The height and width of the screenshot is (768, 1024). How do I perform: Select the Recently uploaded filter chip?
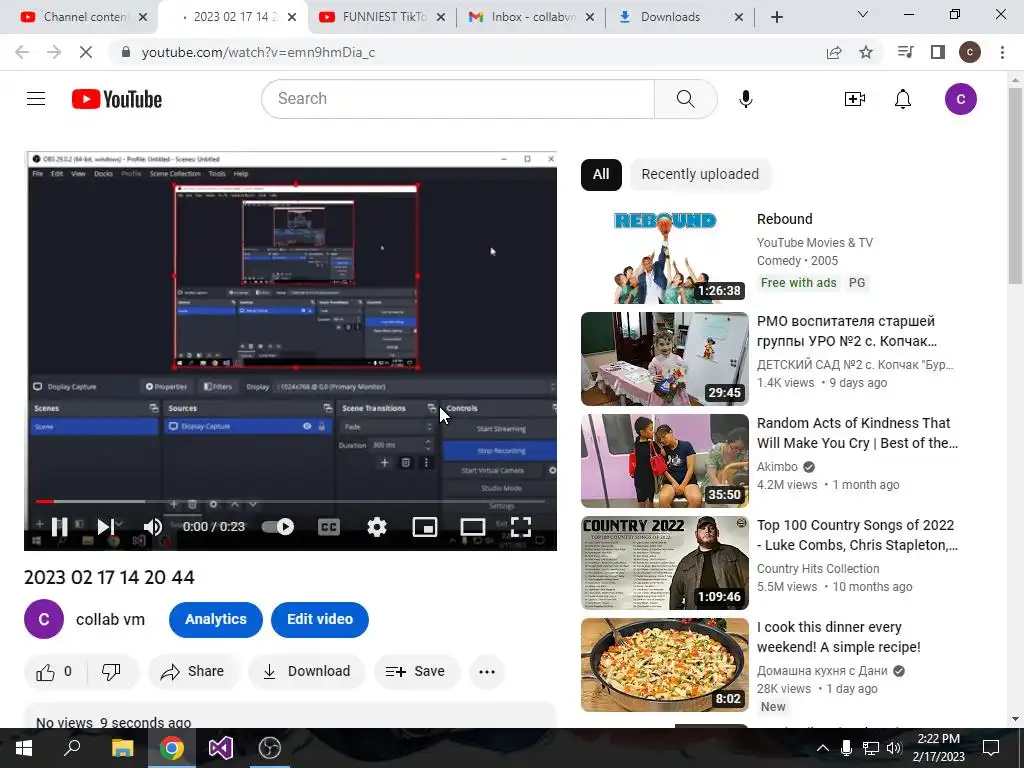click(x=700, y=174)
